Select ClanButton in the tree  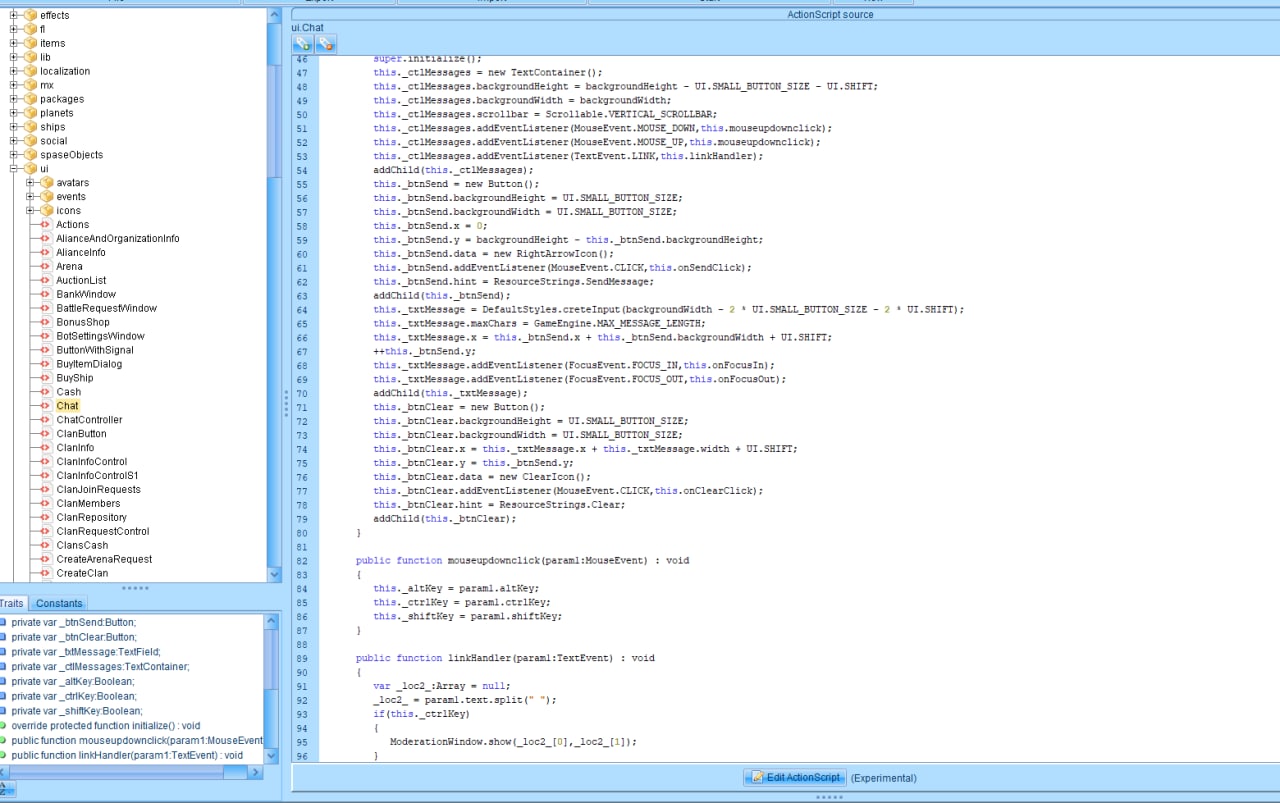(x=81, y=434)
